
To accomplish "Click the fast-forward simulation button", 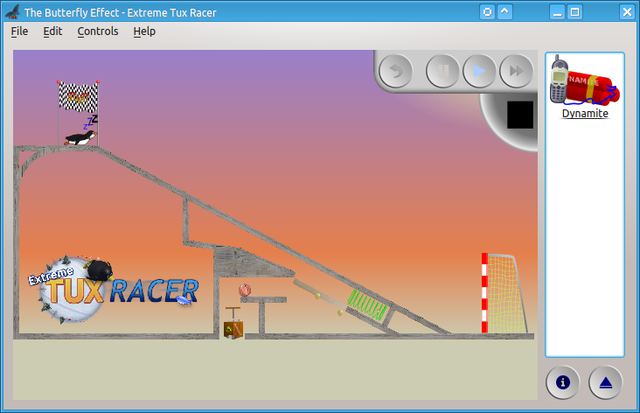I will [515, 71].
